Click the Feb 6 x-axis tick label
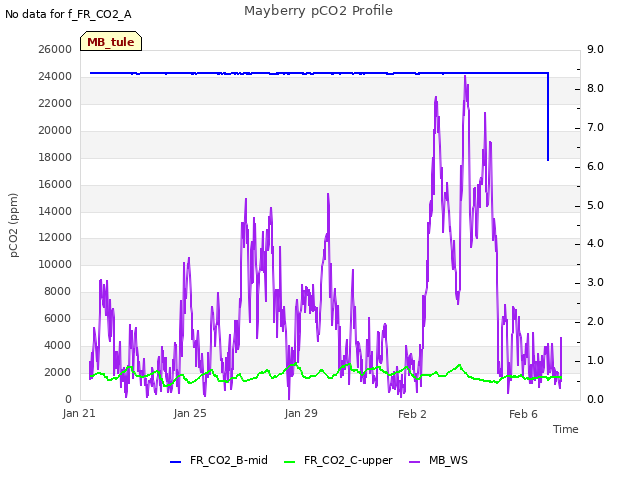Screen dimensions: 640x480 click(523, 414)
